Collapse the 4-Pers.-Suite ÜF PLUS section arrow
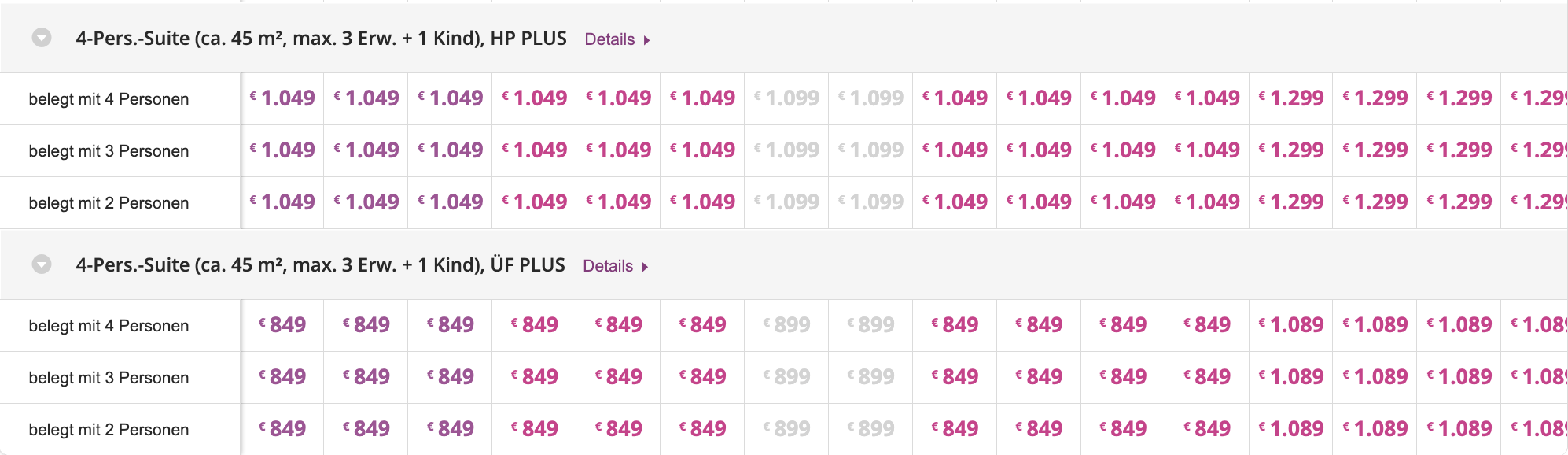Screen dimensions: 1568x455 coord(42,264)
